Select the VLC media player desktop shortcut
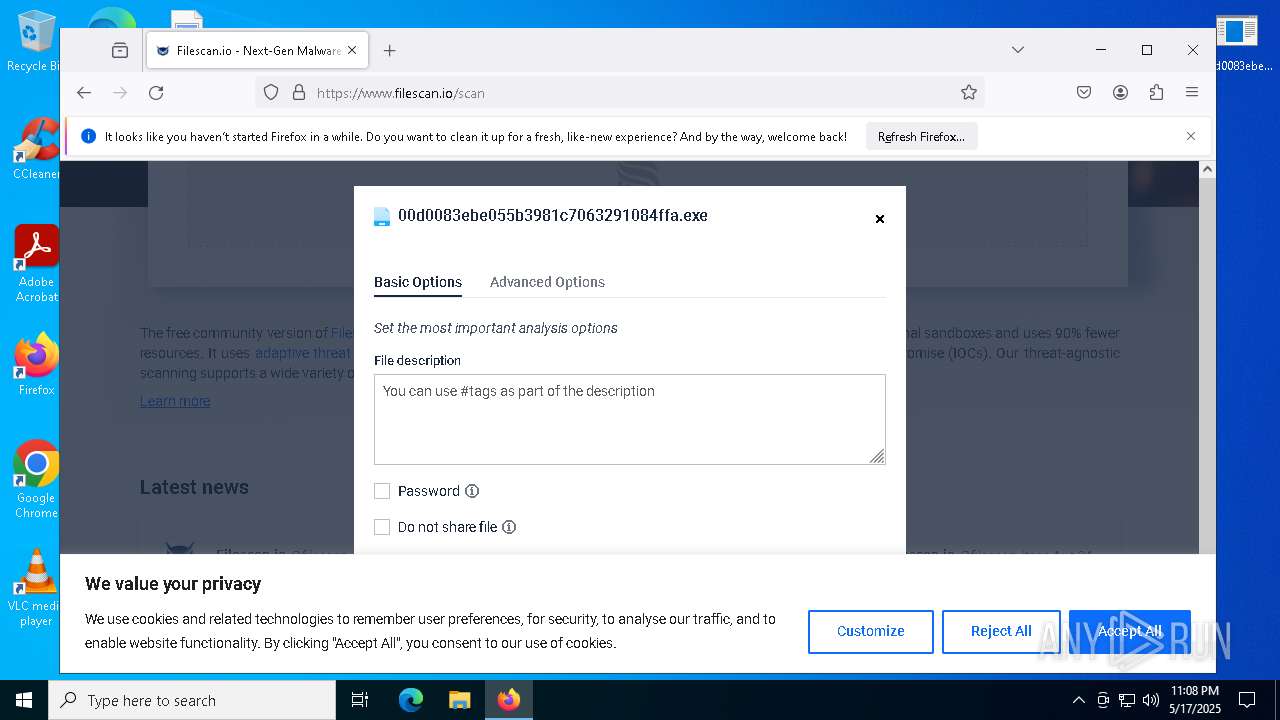Screen dimensions: 1280x720 tap(36, 588)
